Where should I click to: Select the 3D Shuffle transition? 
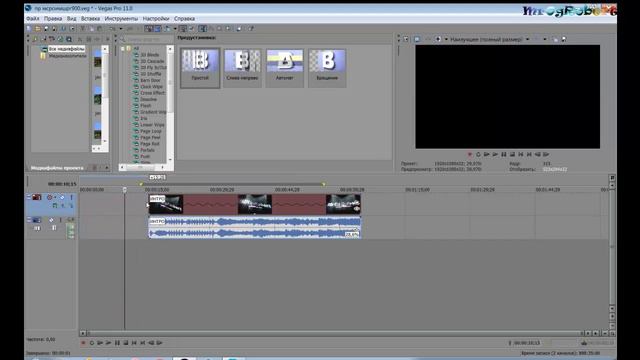[x=151, y=74]
